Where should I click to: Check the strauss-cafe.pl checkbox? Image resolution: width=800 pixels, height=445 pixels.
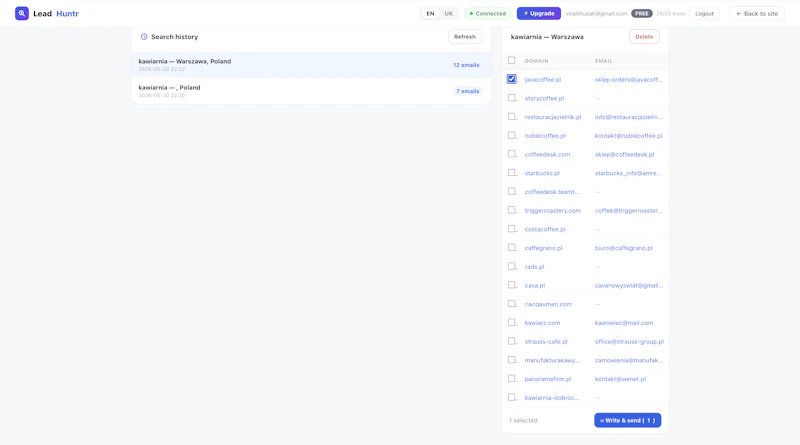tap(512, 341)
